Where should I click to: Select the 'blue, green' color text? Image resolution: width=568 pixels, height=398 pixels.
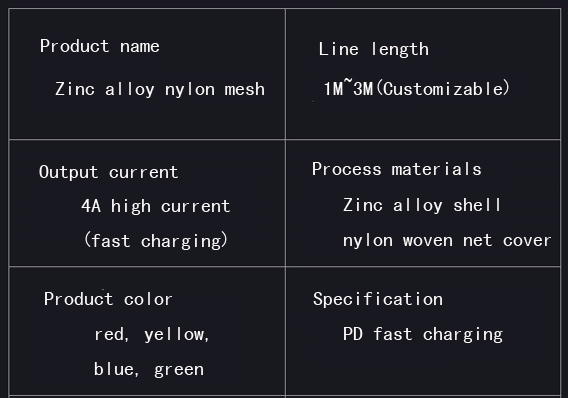pos(149,369)
